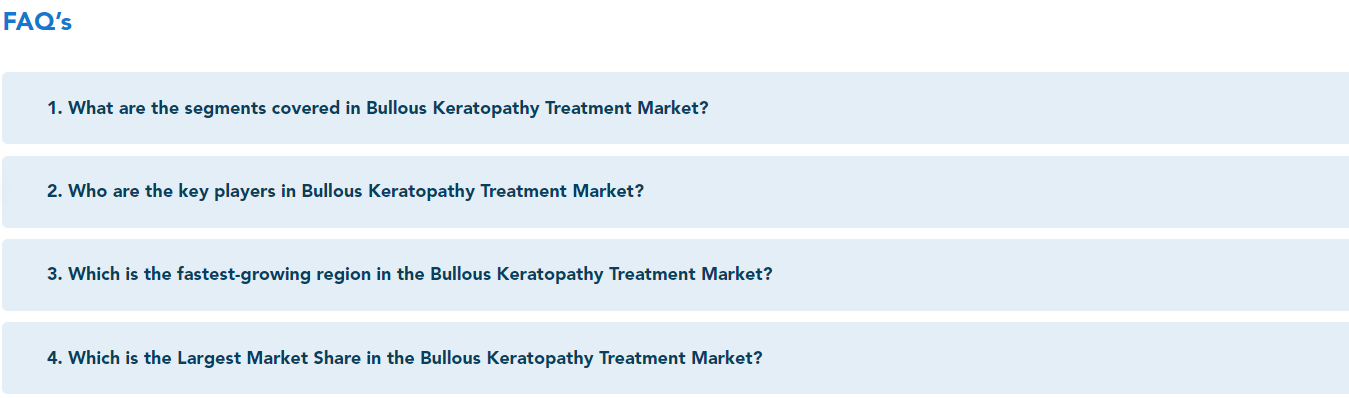
Task: Expand the Largest Market Share FAQ question
Action: 675,357
